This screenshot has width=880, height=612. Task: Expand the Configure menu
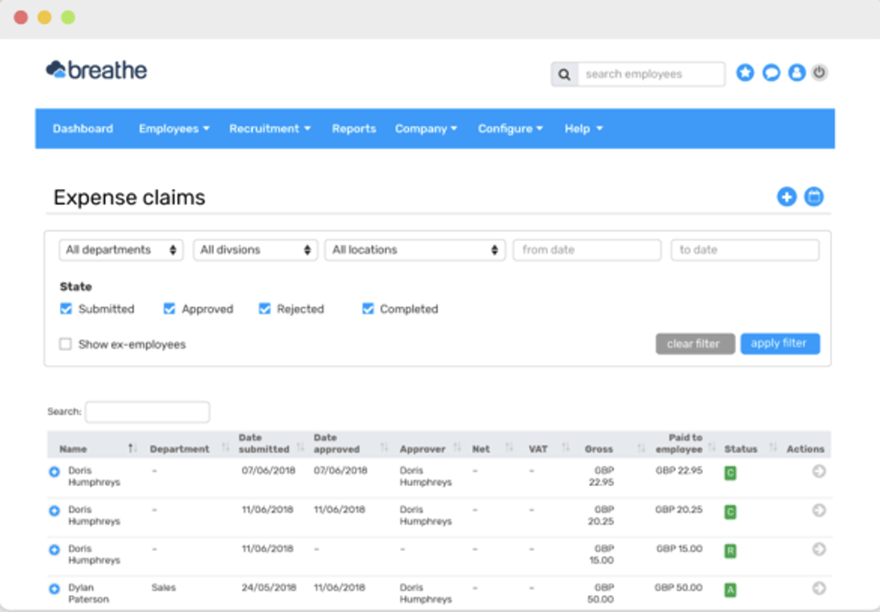pyautogui.click(x=510, y=129)
